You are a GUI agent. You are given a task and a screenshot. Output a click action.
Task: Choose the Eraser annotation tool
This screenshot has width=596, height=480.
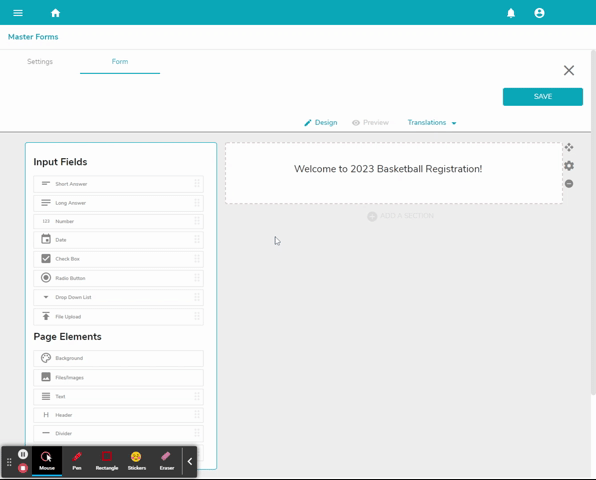tap(166, 461)
